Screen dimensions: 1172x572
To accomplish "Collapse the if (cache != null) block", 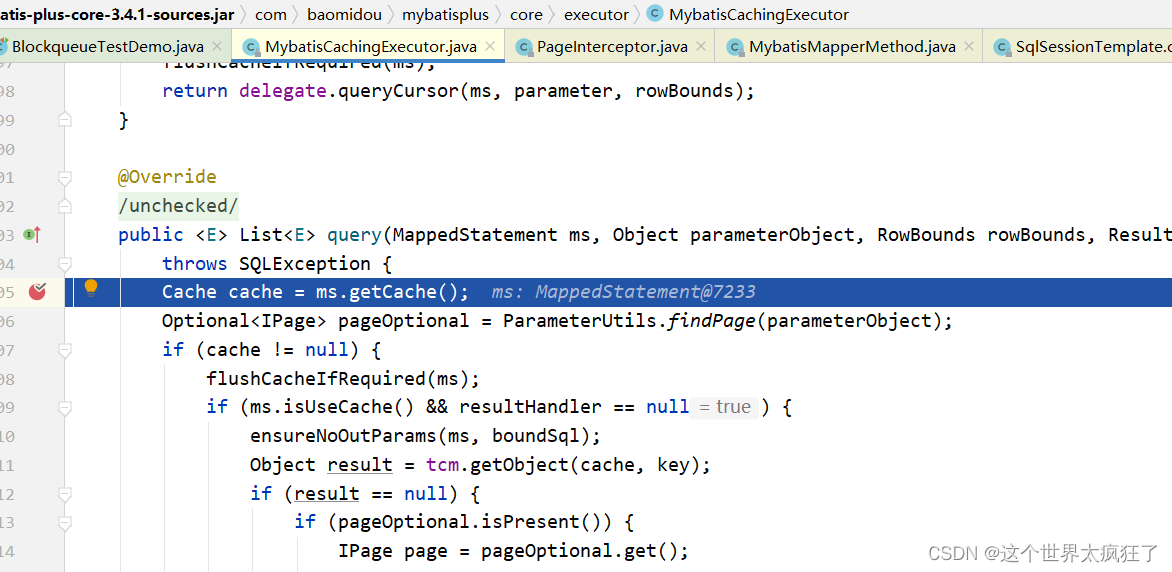I will [65, 350].
